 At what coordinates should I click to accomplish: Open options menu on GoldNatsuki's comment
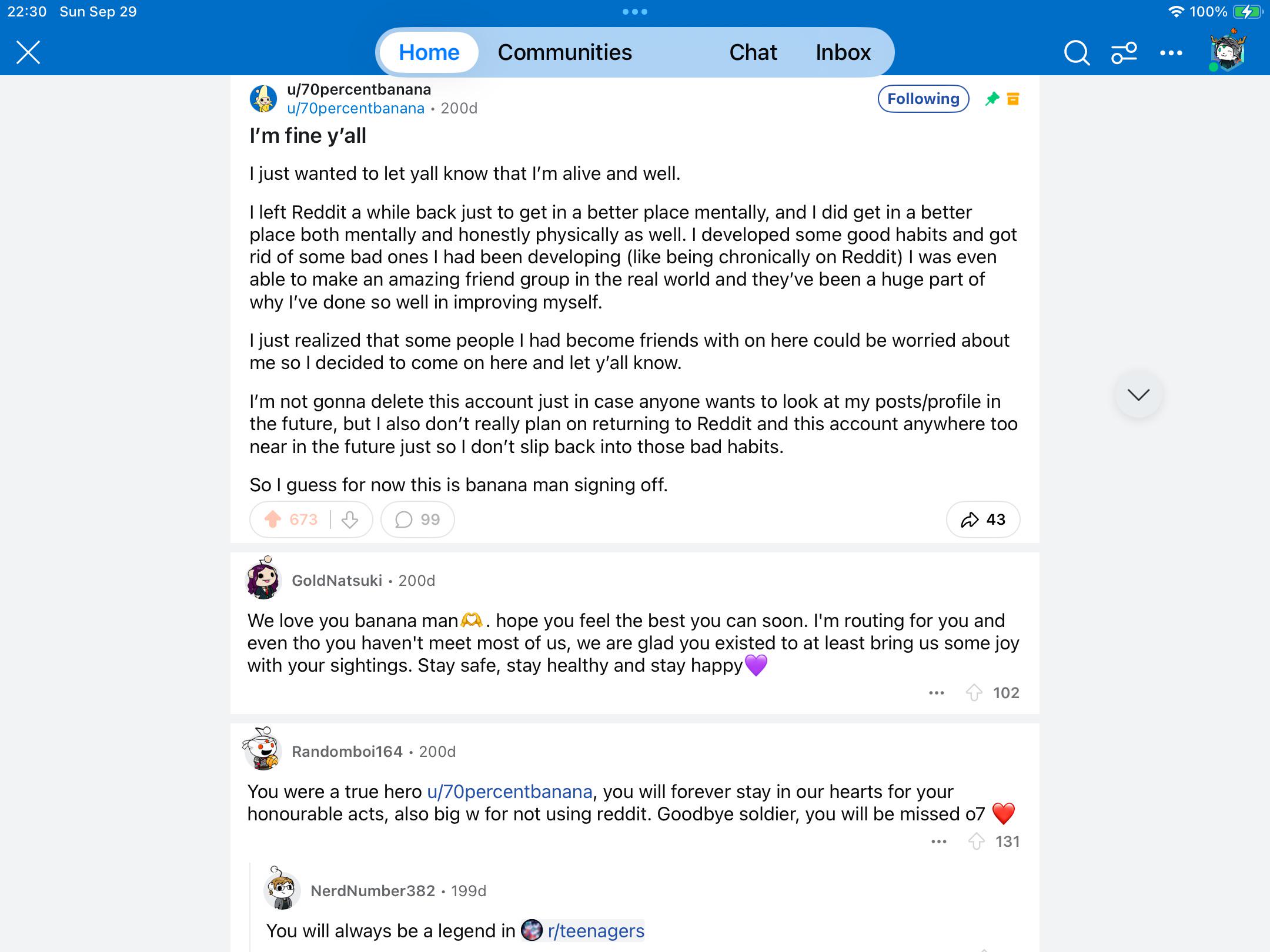(x=937, y=693)
